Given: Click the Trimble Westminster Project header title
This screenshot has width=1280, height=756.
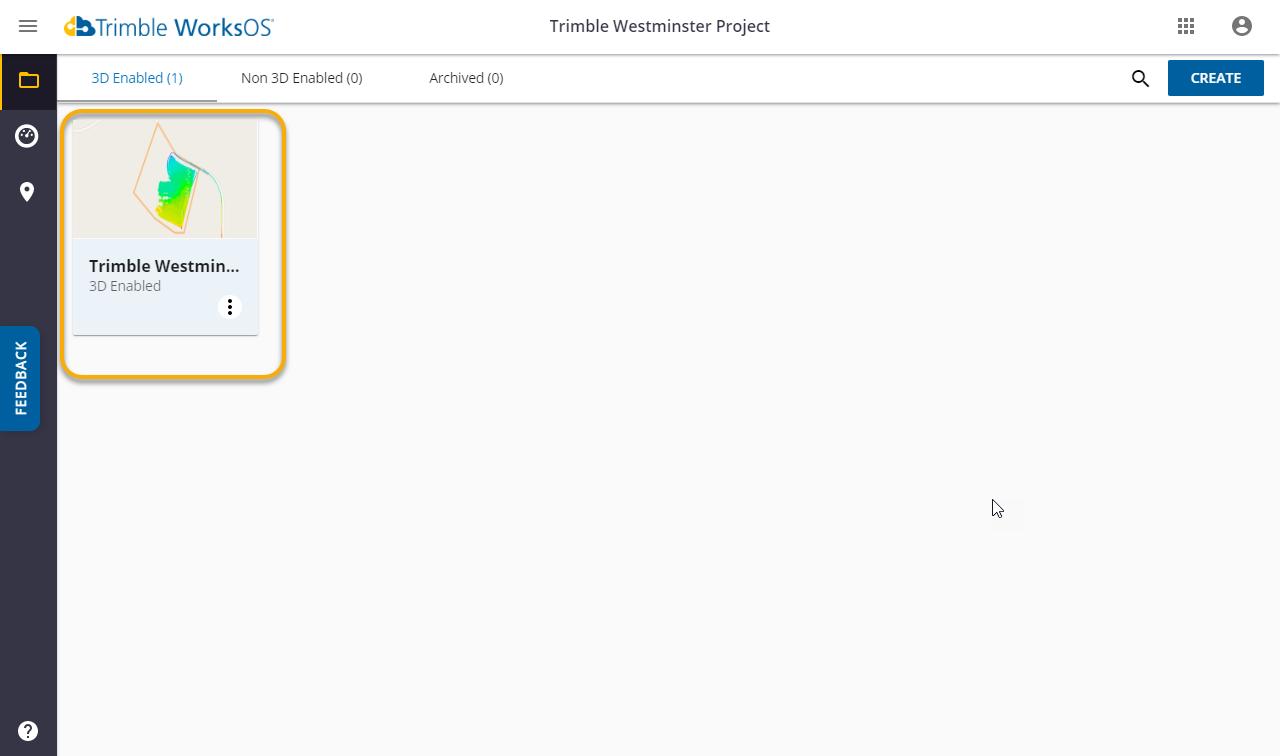Looking at the screenshot, I should point(659,26).
